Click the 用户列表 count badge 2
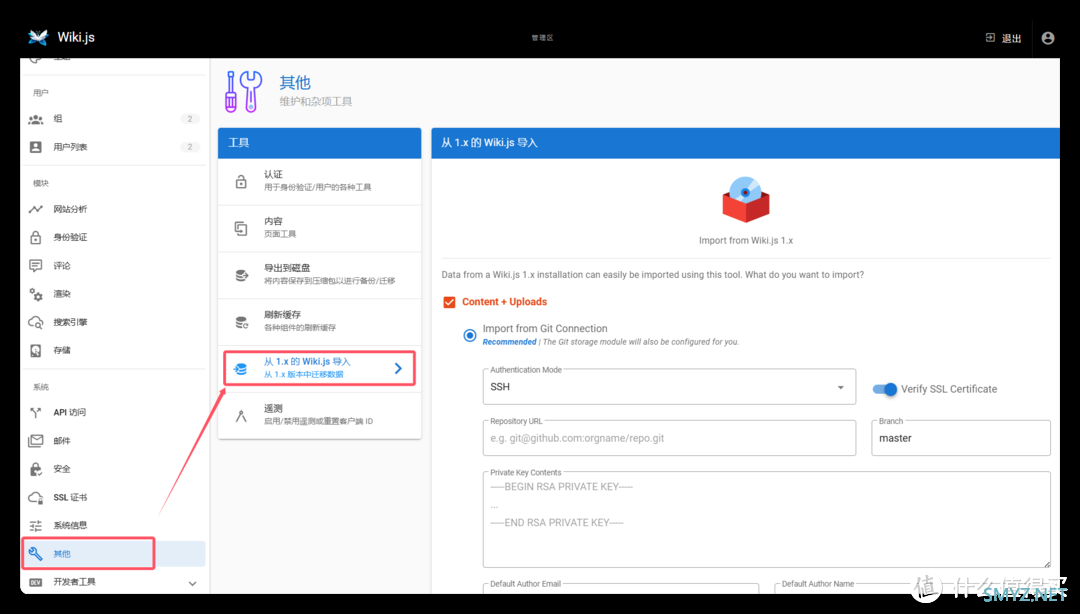Viewport: 1080px width, 614px height. [190, 147]
